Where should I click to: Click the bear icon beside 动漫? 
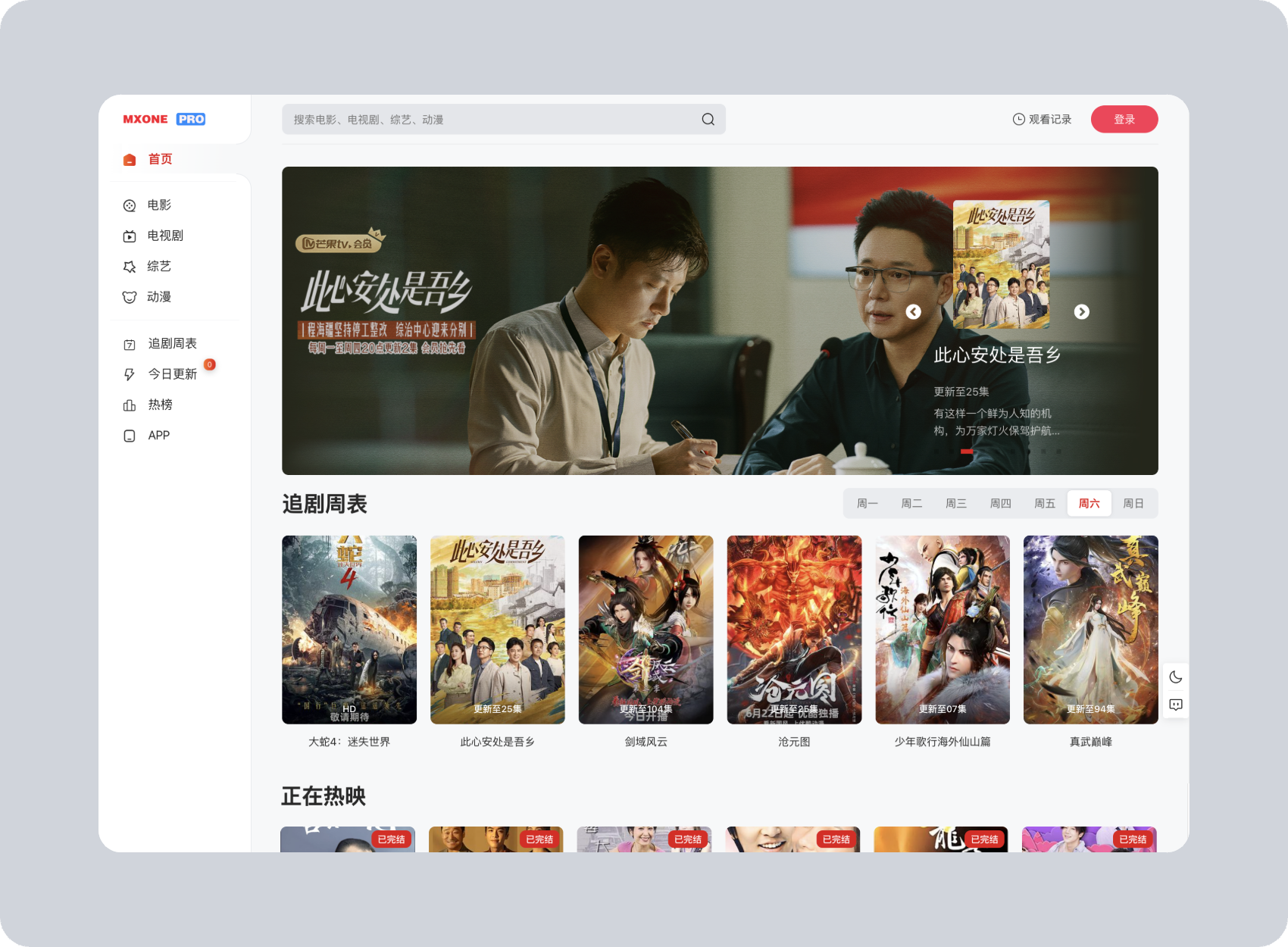tap(130, 297)
